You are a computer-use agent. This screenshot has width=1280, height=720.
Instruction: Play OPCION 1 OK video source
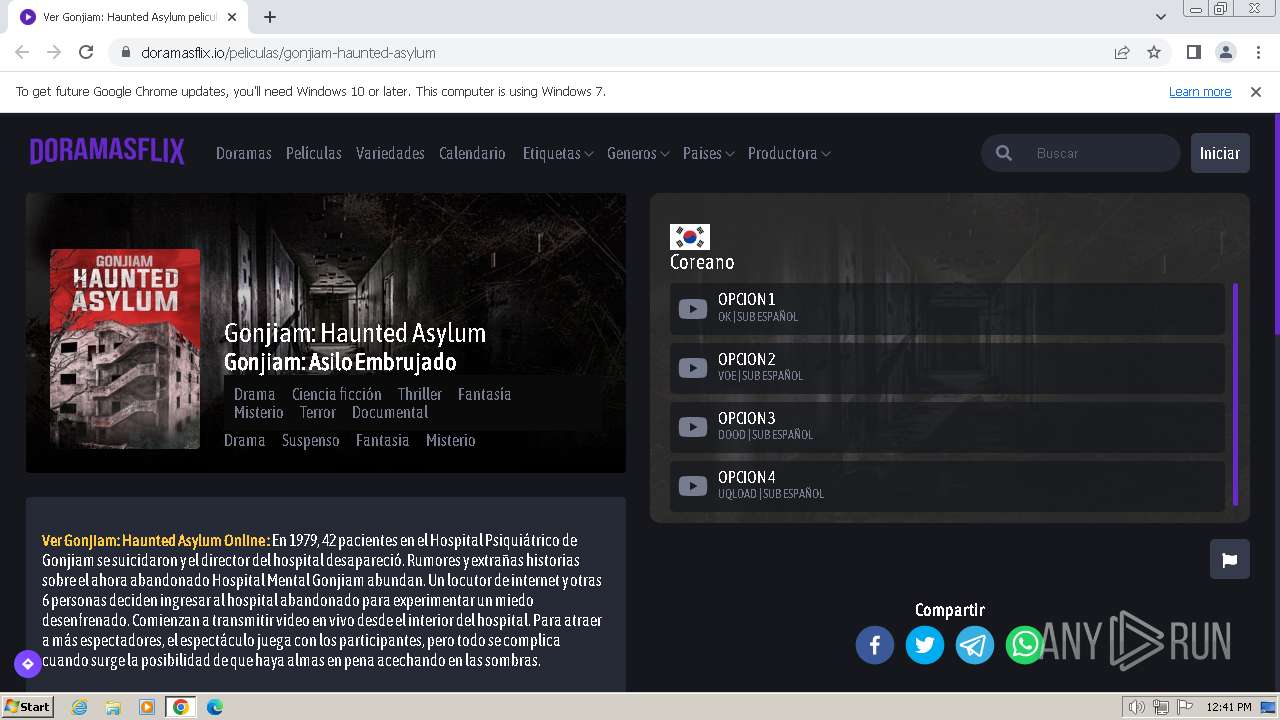(x=947, y=308)
